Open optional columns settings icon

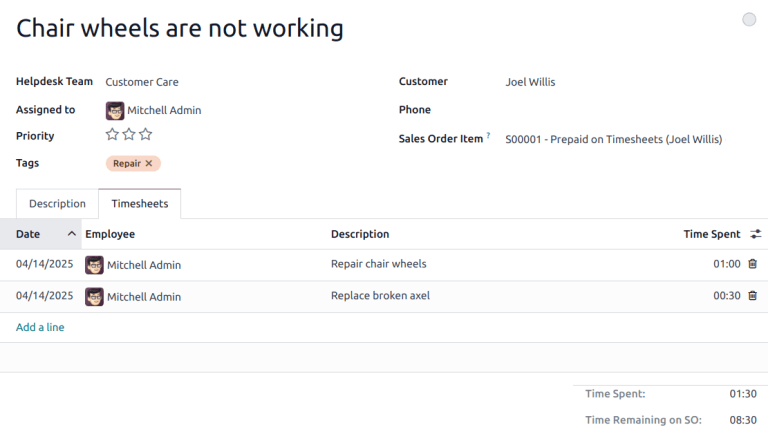(756, 234)
